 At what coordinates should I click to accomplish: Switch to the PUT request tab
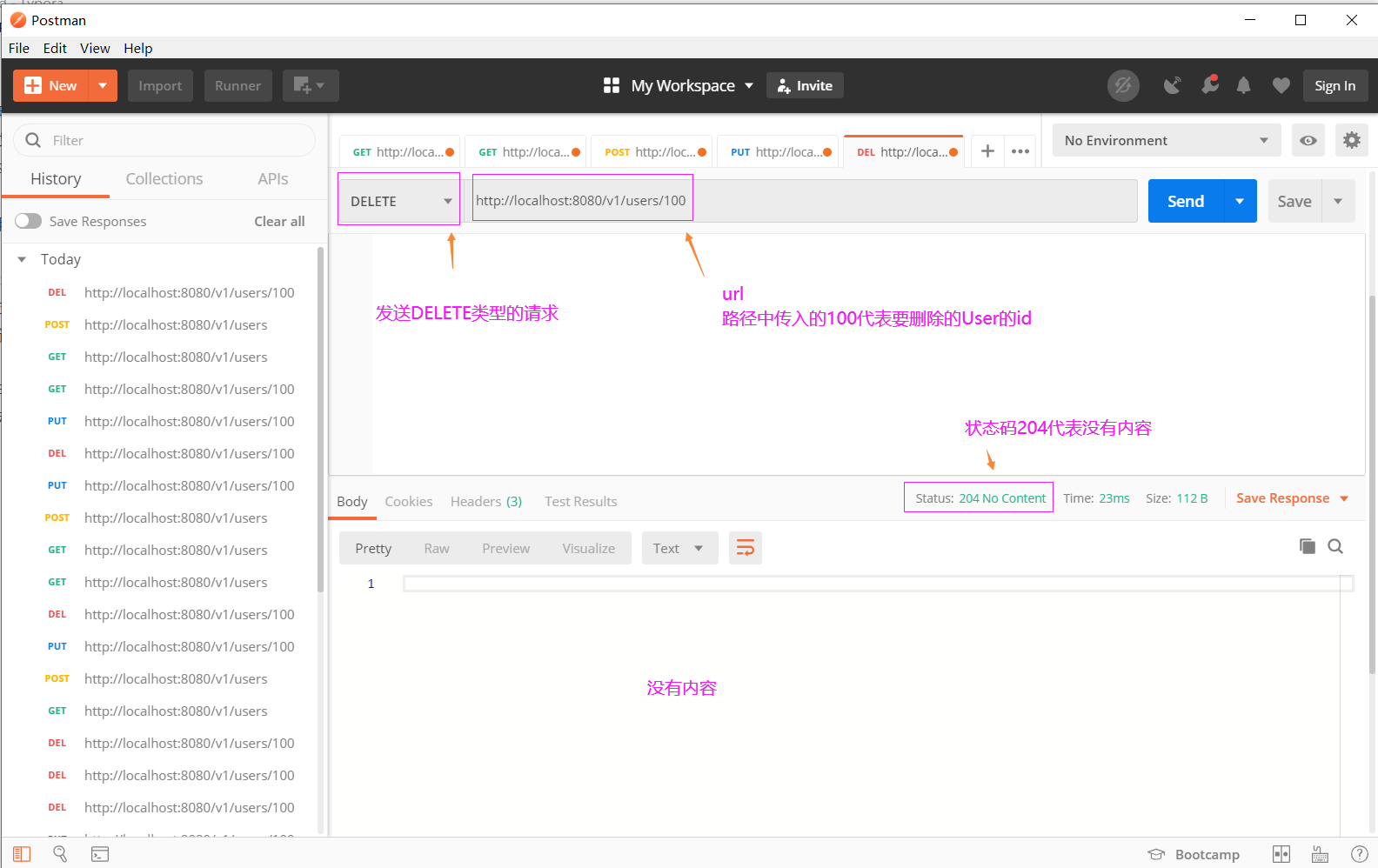coord(777,151)
